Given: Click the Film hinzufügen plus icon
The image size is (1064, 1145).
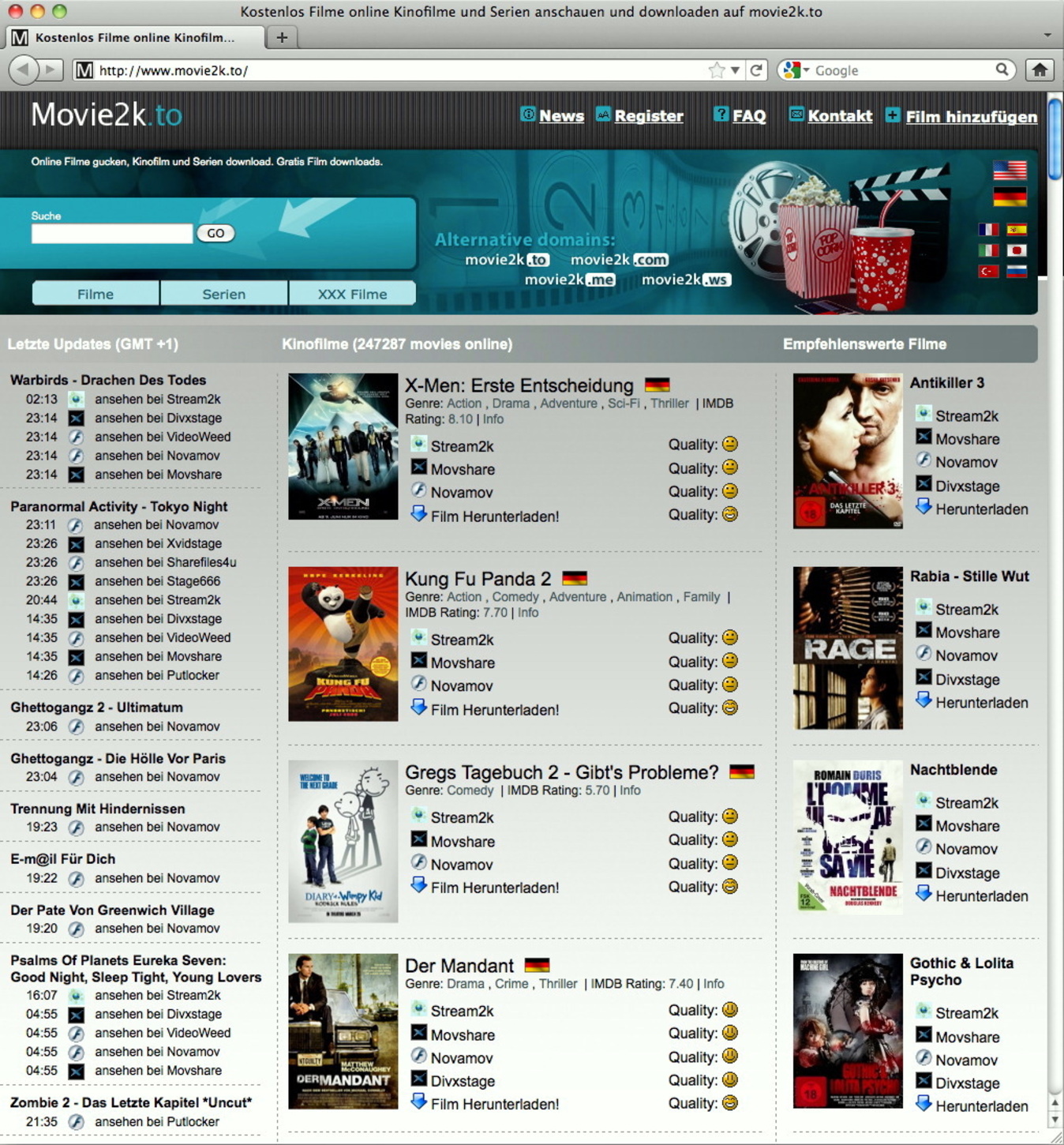Looking at the screenshot, I should 892,115.
